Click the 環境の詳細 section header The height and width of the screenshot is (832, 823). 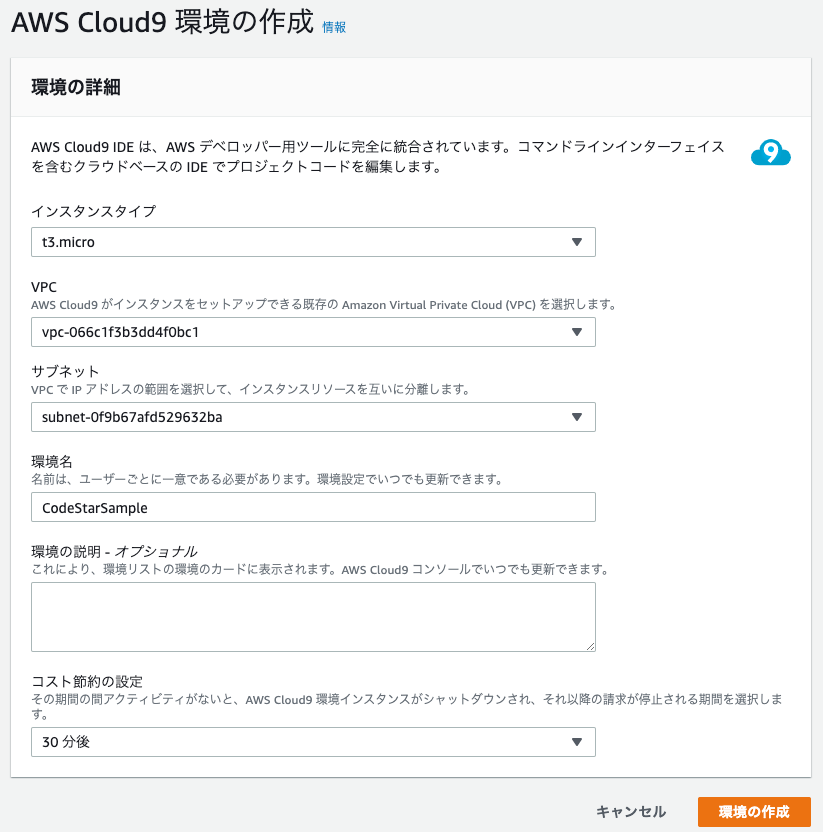point(76,87)
